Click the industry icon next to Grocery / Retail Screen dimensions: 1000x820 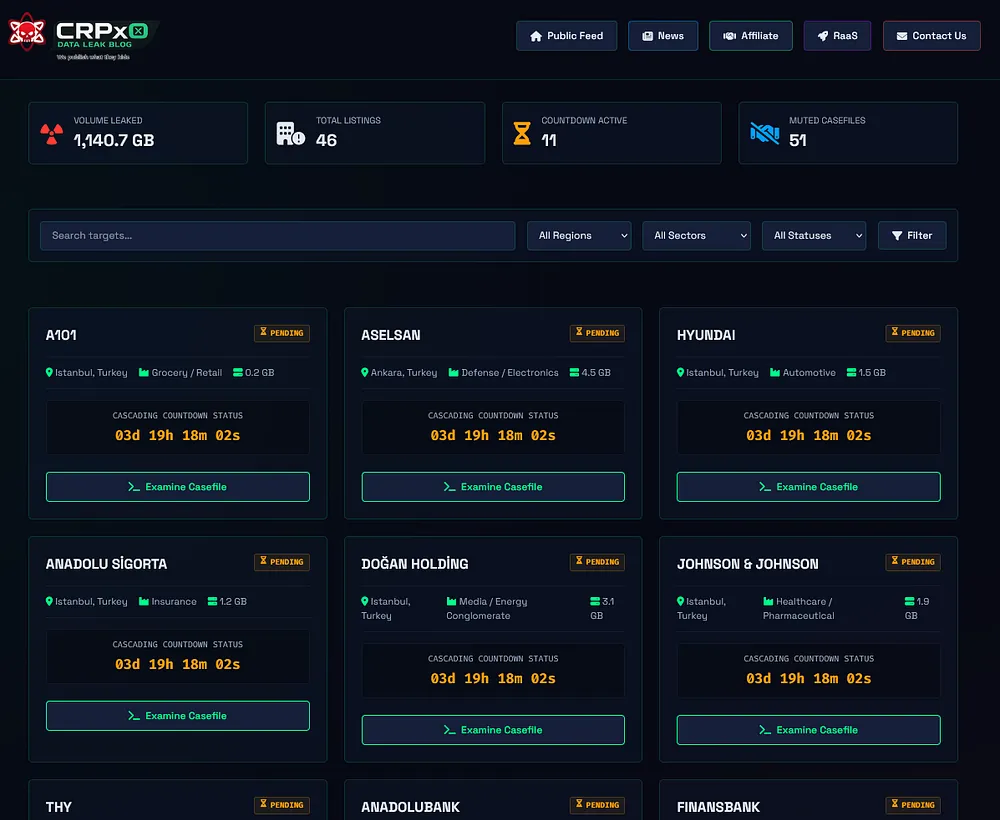143,372
